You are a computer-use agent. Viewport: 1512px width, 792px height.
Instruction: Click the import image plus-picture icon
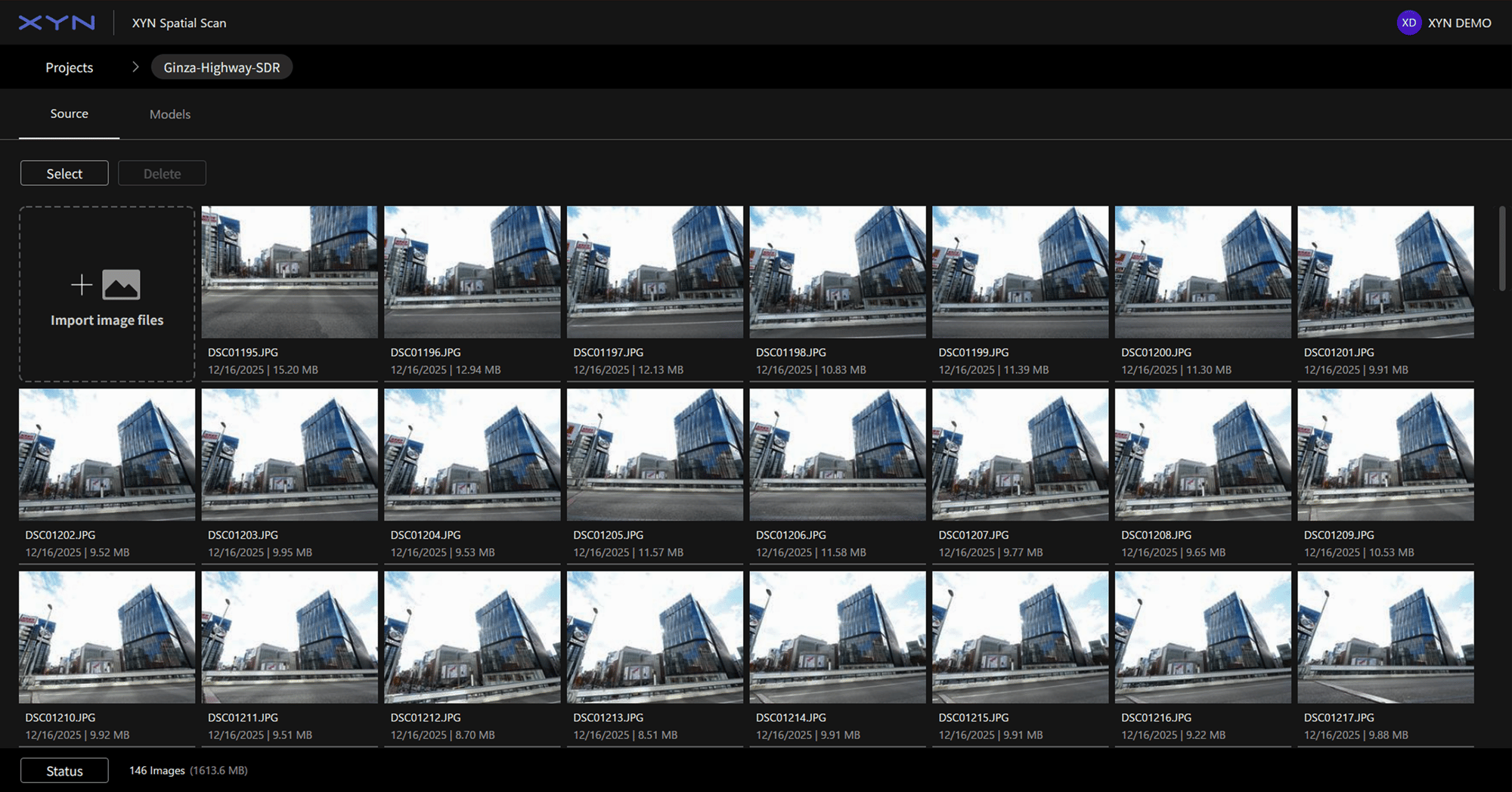tap(106, 285)
